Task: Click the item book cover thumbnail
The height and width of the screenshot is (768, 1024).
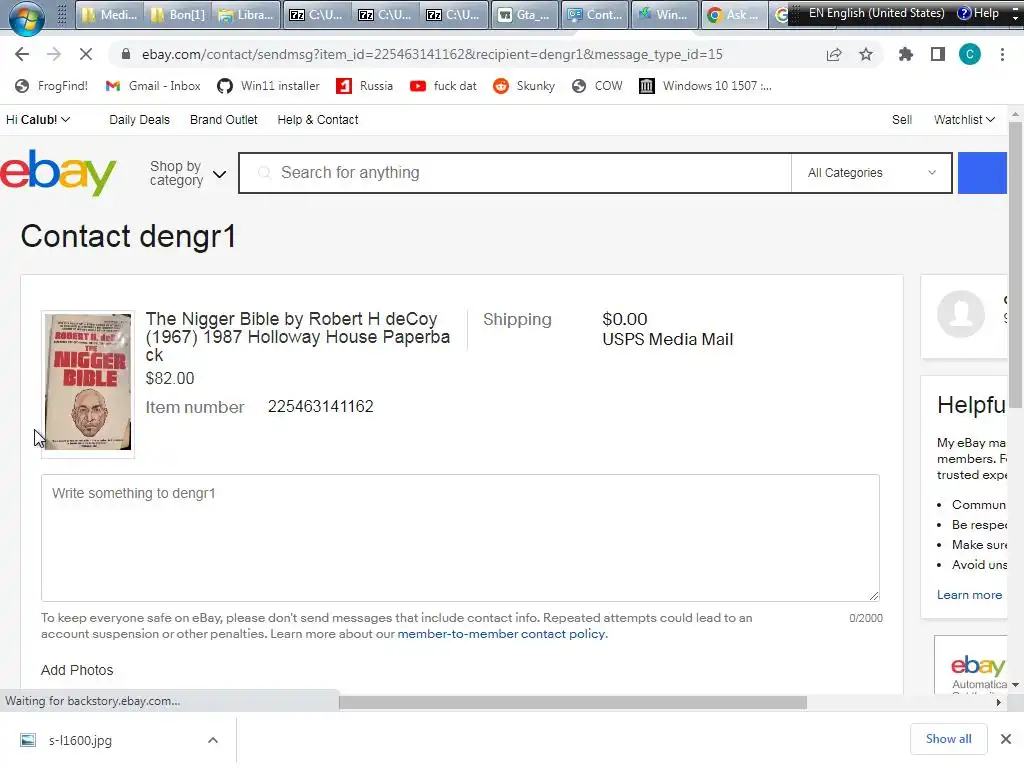Action: click(x=88, y=384)
